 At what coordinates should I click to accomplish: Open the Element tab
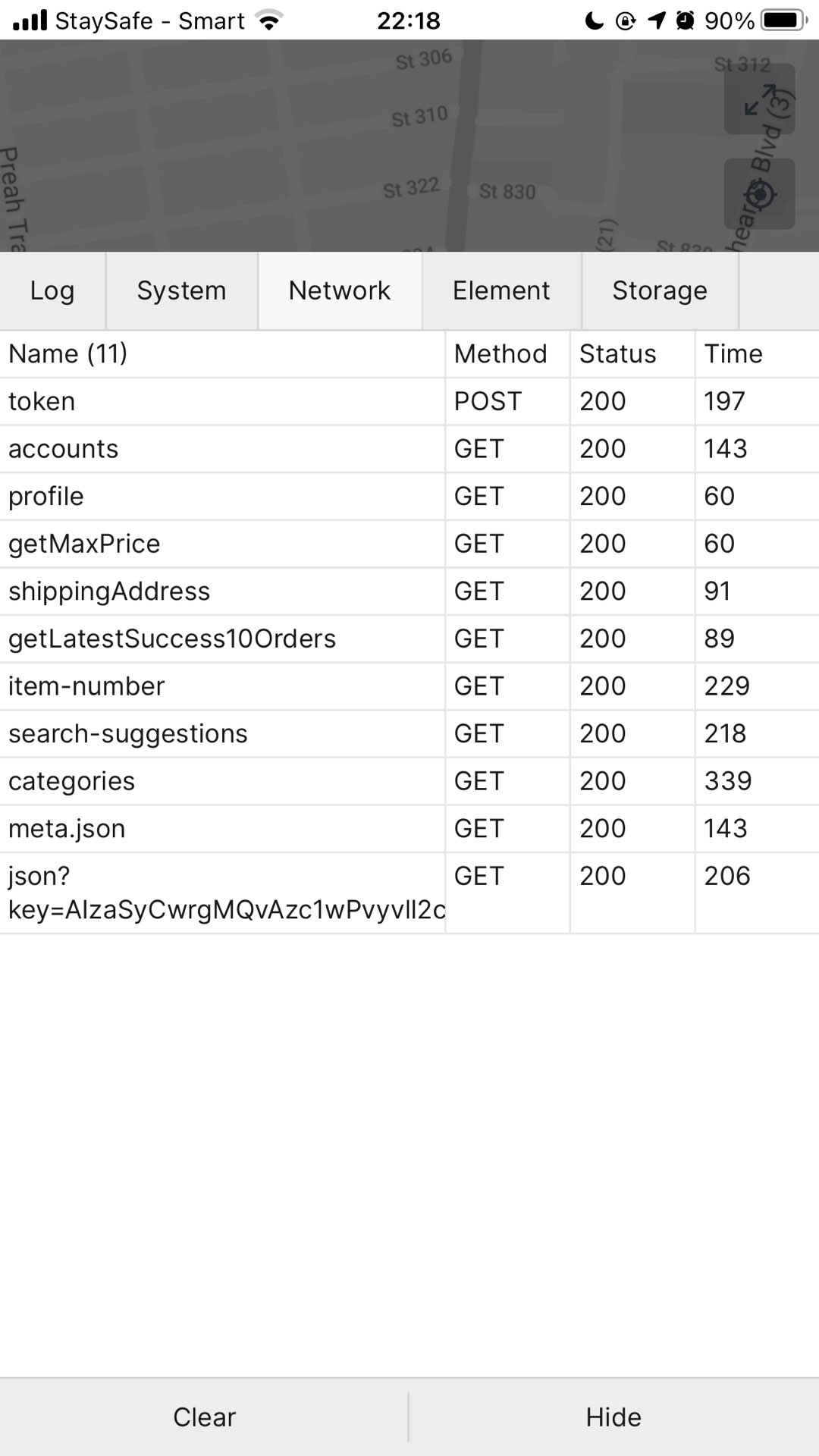[501, 290]
